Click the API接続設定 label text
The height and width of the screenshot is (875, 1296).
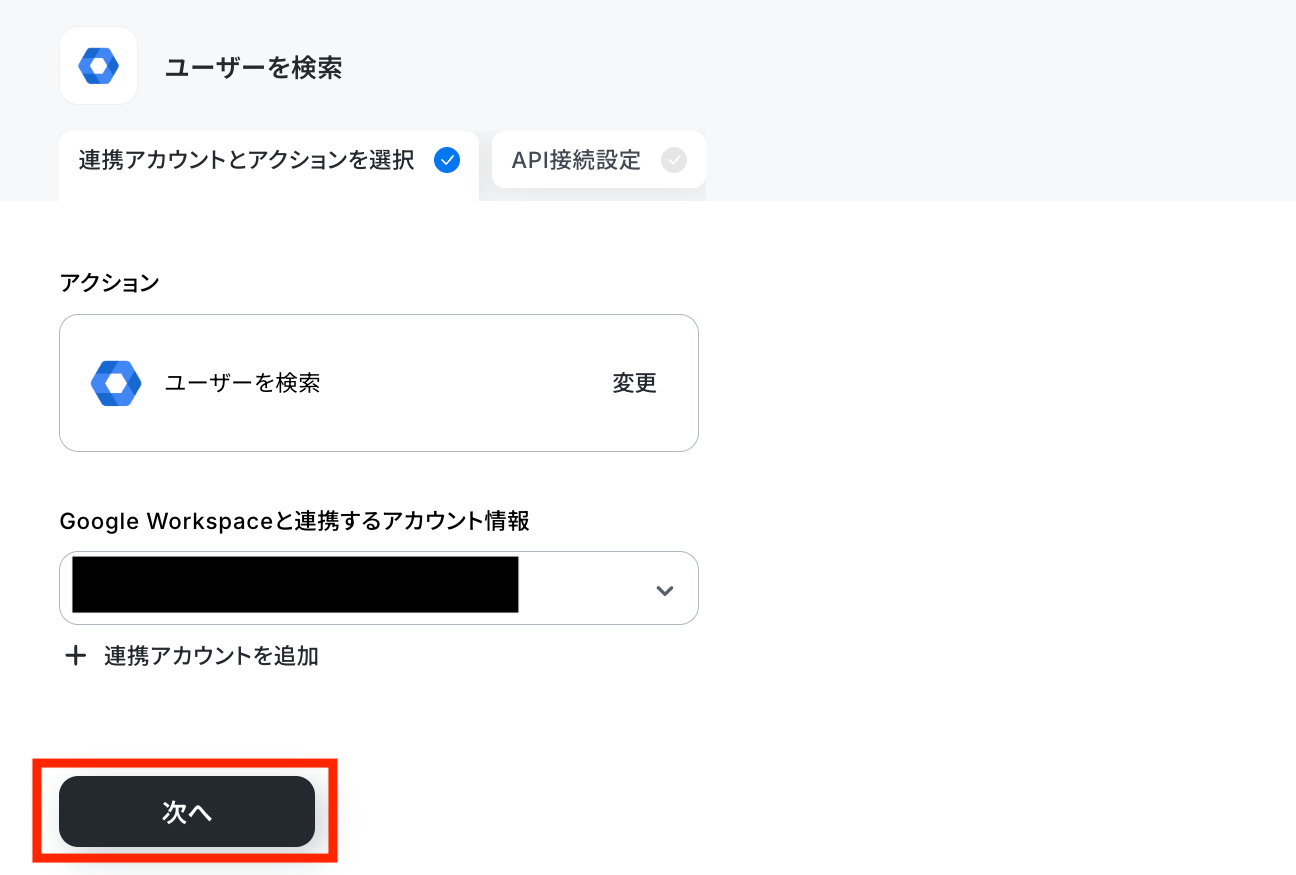tap(576, 160)
